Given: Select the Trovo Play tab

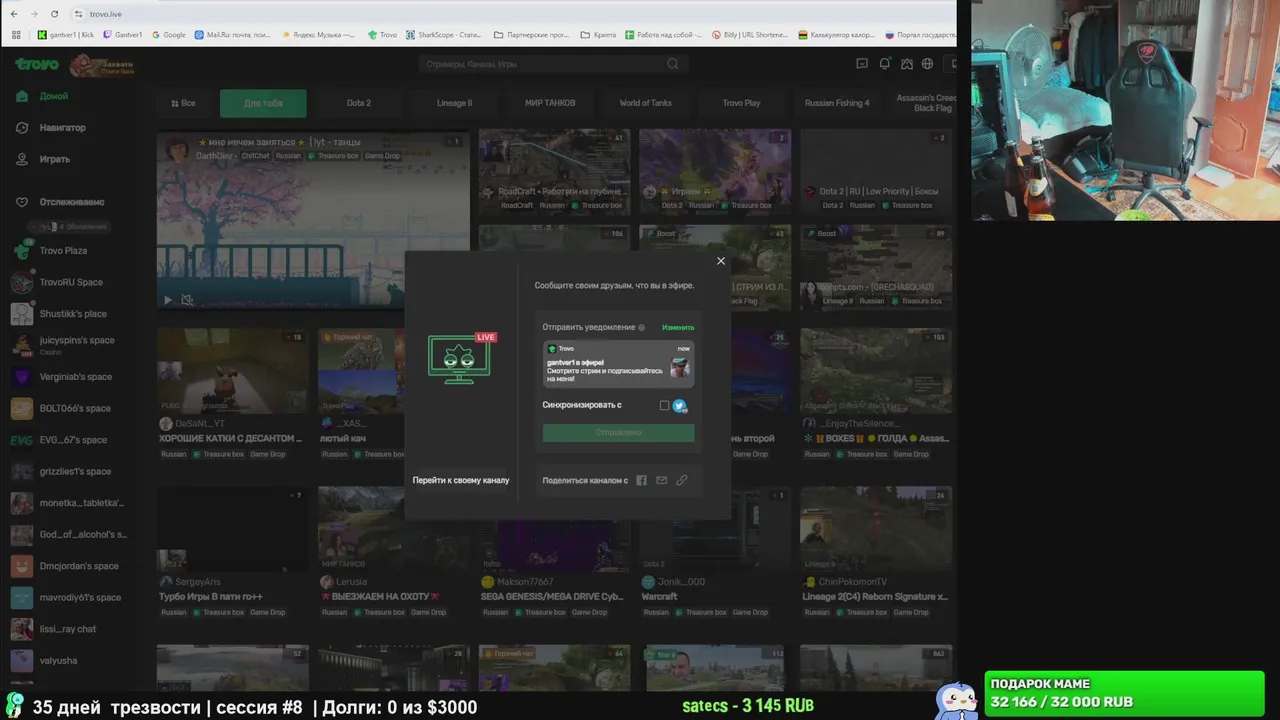Looking at the screenshot, I should click(741, 103).
